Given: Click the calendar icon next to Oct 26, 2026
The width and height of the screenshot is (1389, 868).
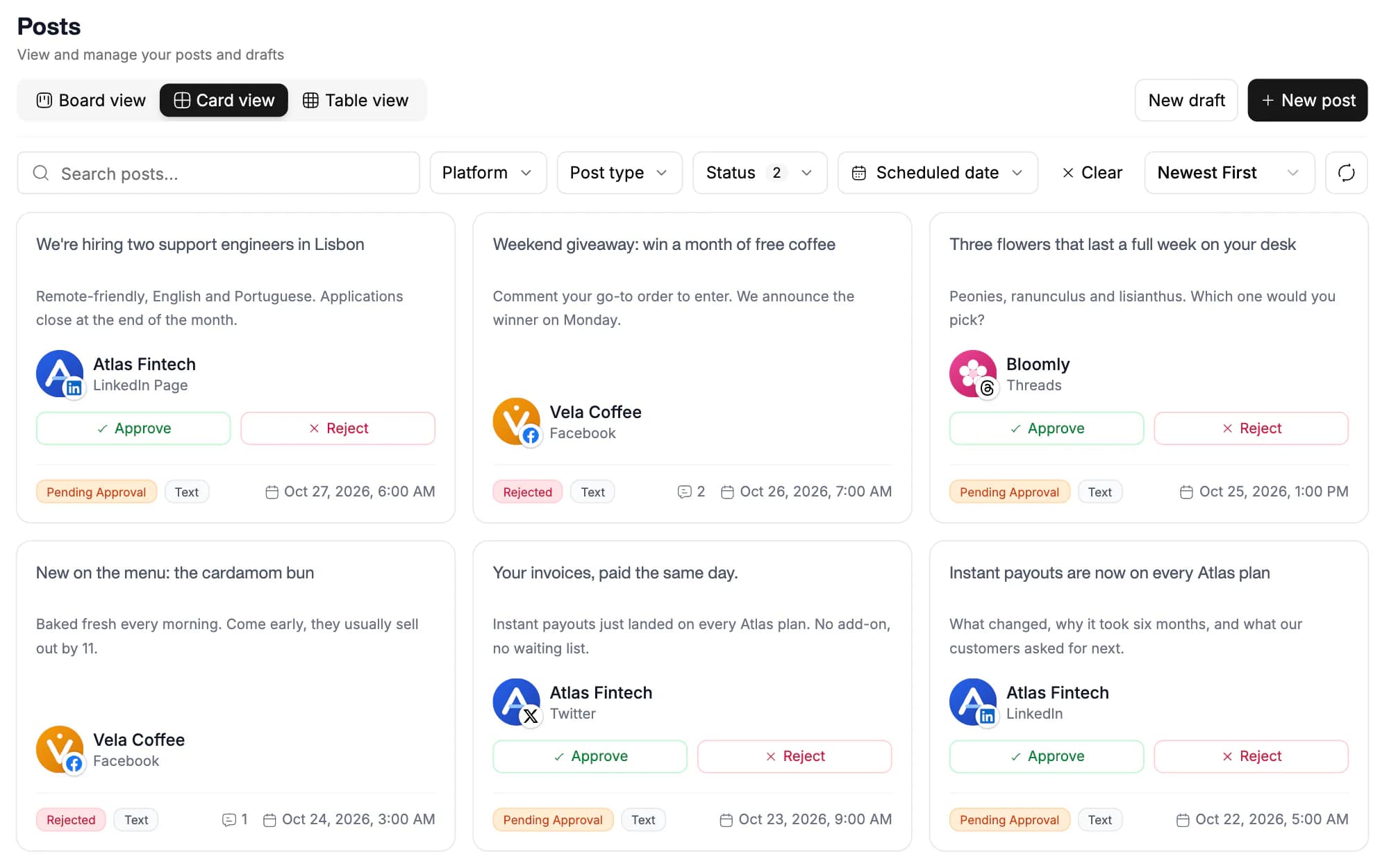Looking at the screenshot, I should [x=727, y=492].
